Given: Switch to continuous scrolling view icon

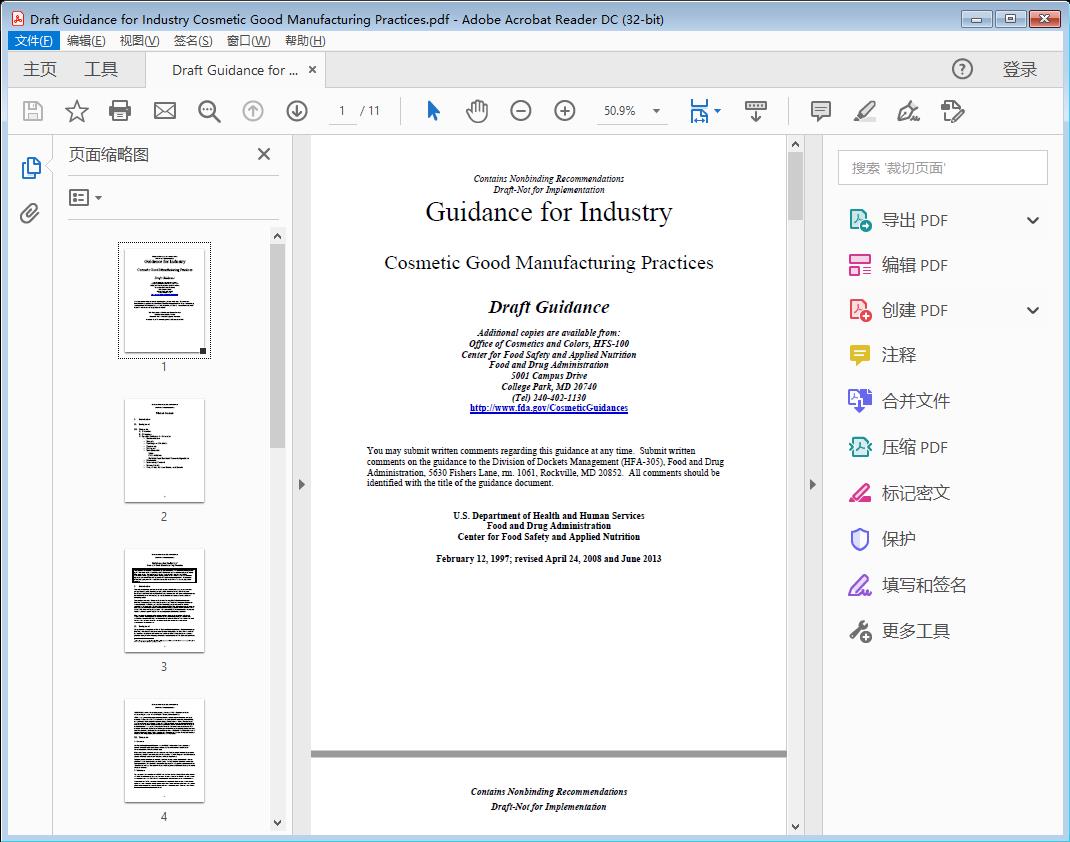Looking at the screenshot, I should (x=755, y=111).
